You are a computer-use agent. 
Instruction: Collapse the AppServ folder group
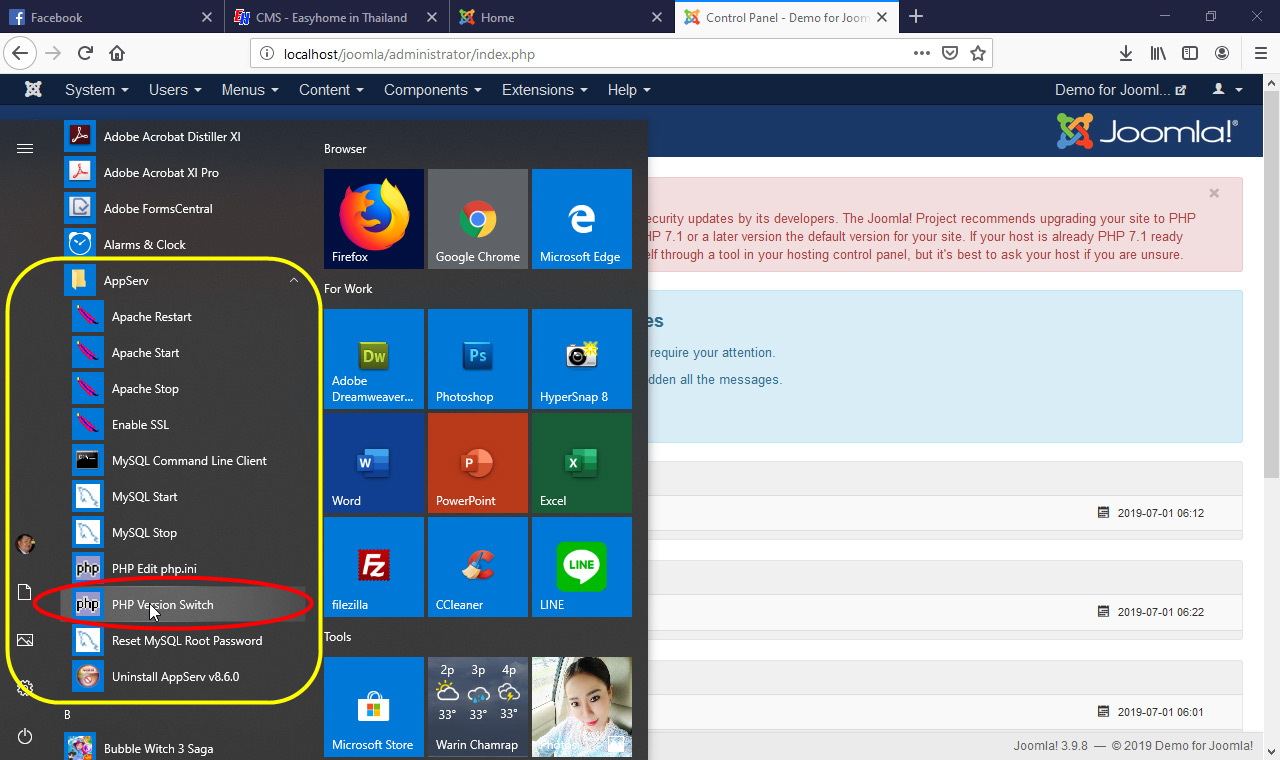coord(294,280)
